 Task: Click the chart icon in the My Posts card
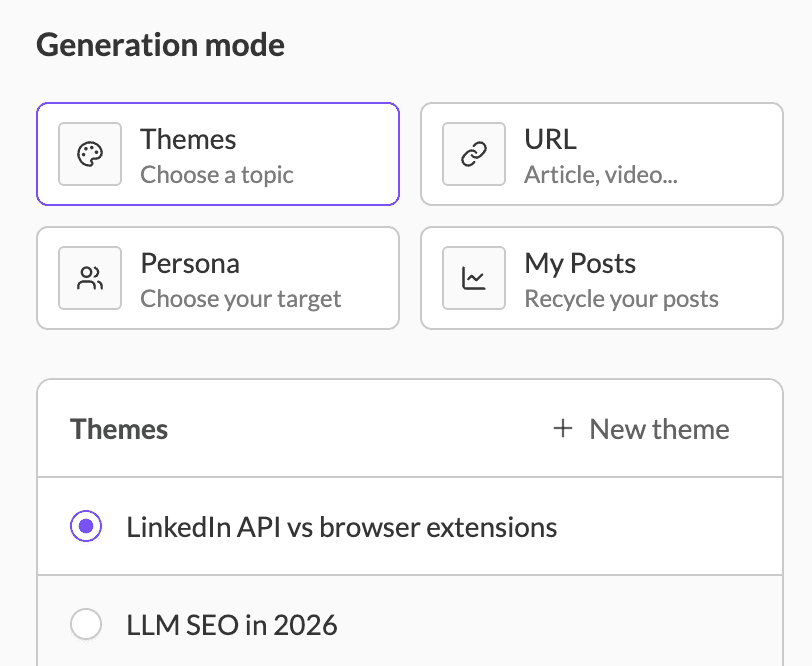point(474,278)
